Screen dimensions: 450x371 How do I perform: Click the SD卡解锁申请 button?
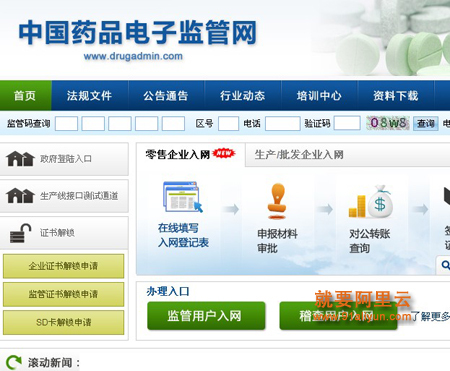tap(63, 322)
